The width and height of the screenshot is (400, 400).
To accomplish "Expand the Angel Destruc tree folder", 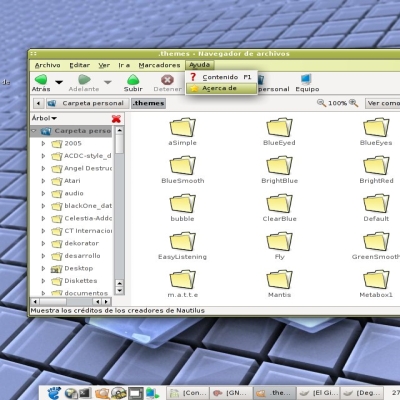I will coord(43,169).
